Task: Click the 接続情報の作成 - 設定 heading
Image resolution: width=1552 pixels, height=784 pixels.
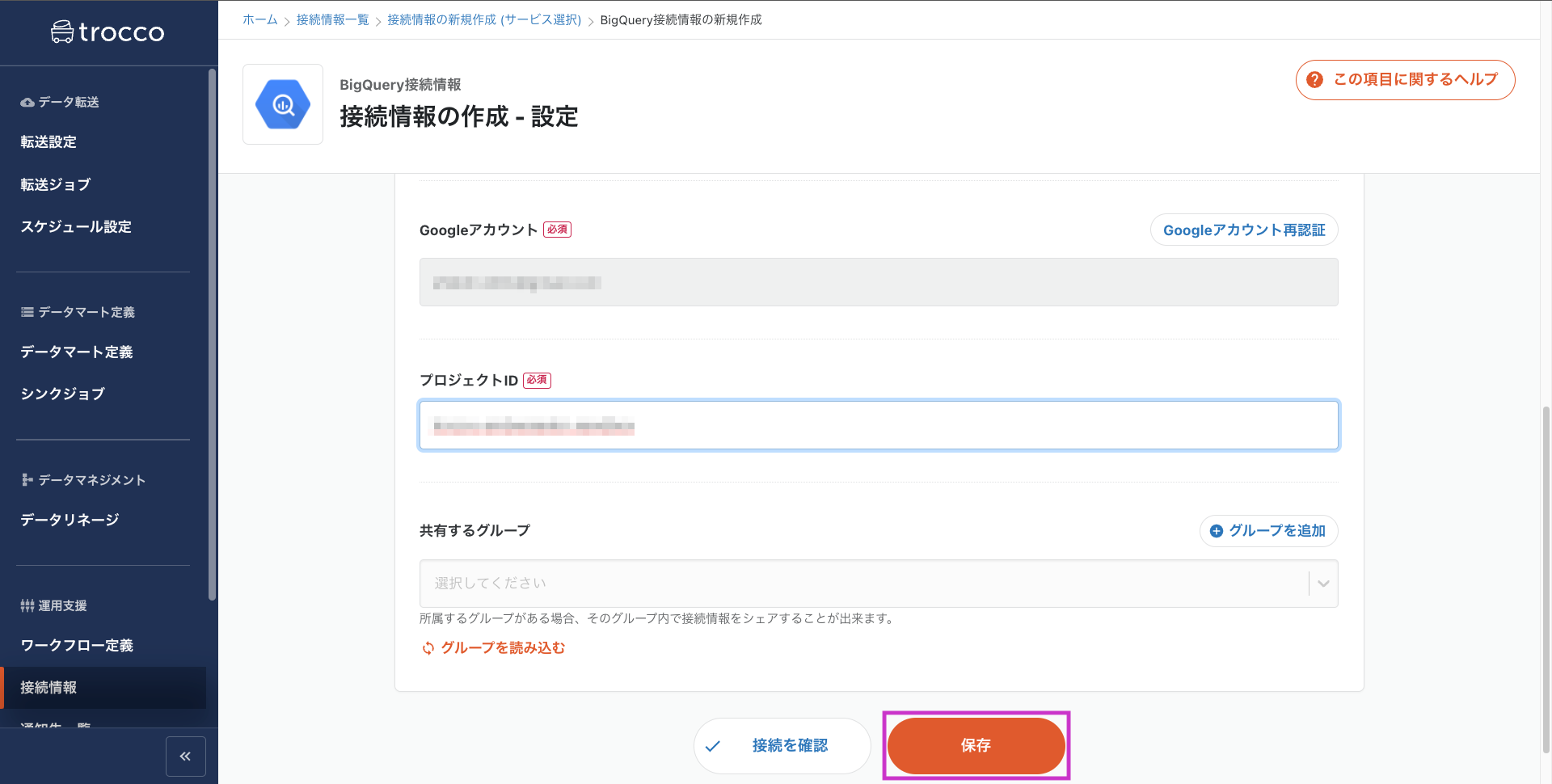Action: click(459, 116)
